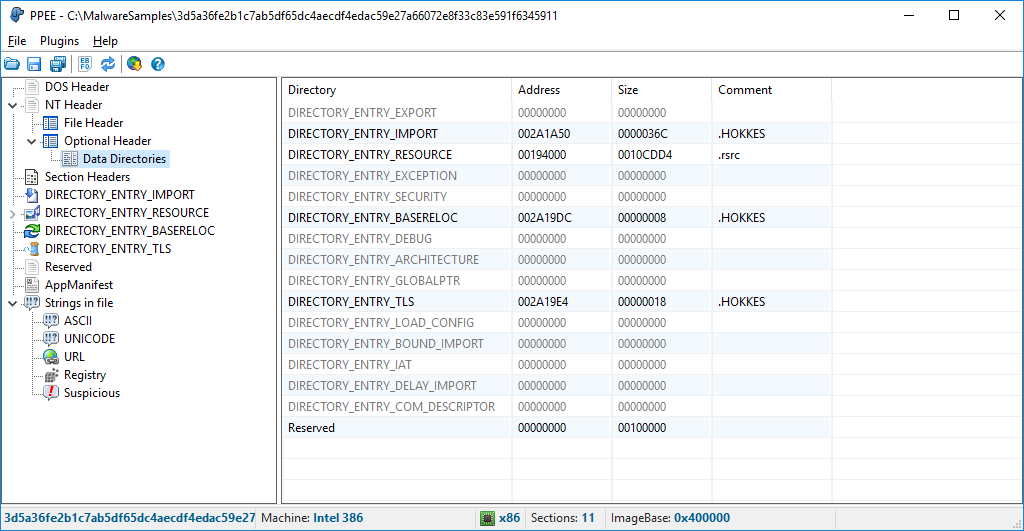Open the Plugins menu

tap(59, 41)
